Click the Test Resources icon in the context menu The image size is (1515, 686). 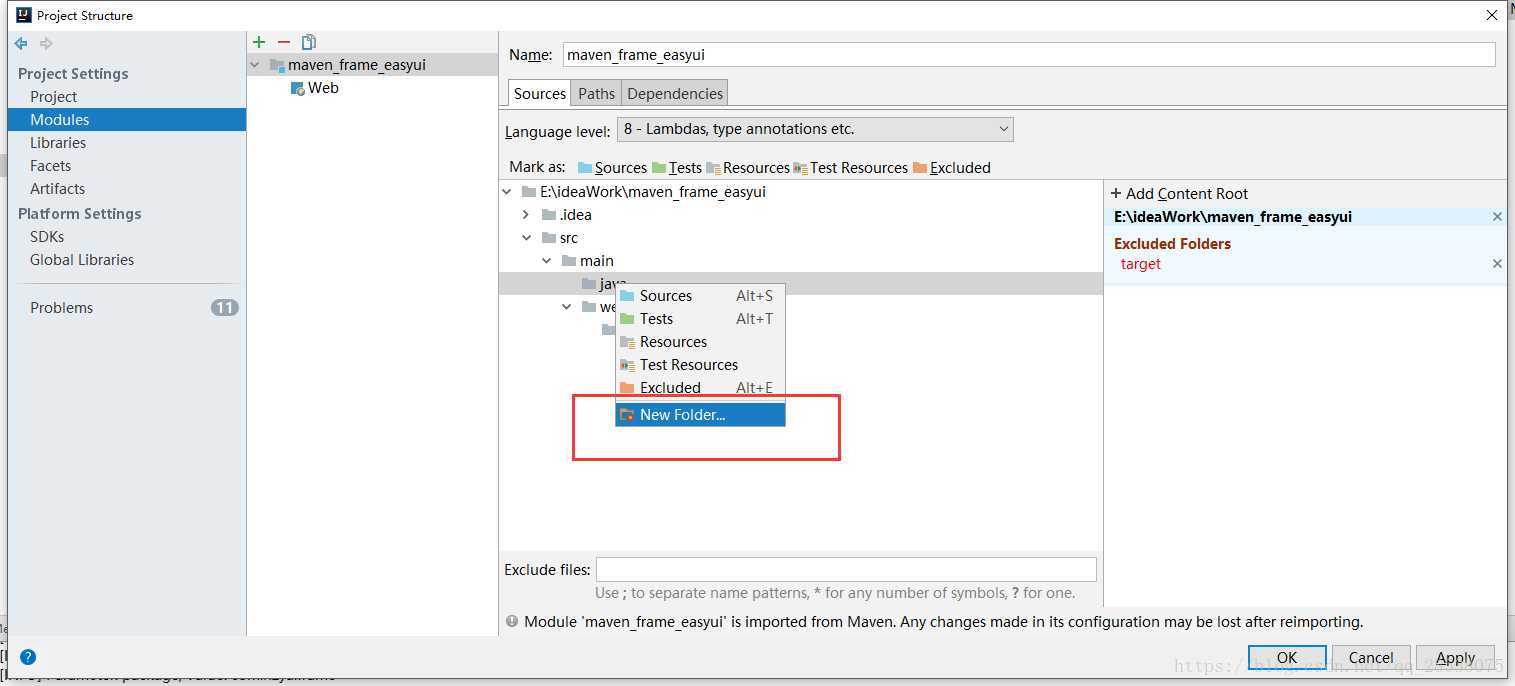pyautogui.click(x=627, y=365)
